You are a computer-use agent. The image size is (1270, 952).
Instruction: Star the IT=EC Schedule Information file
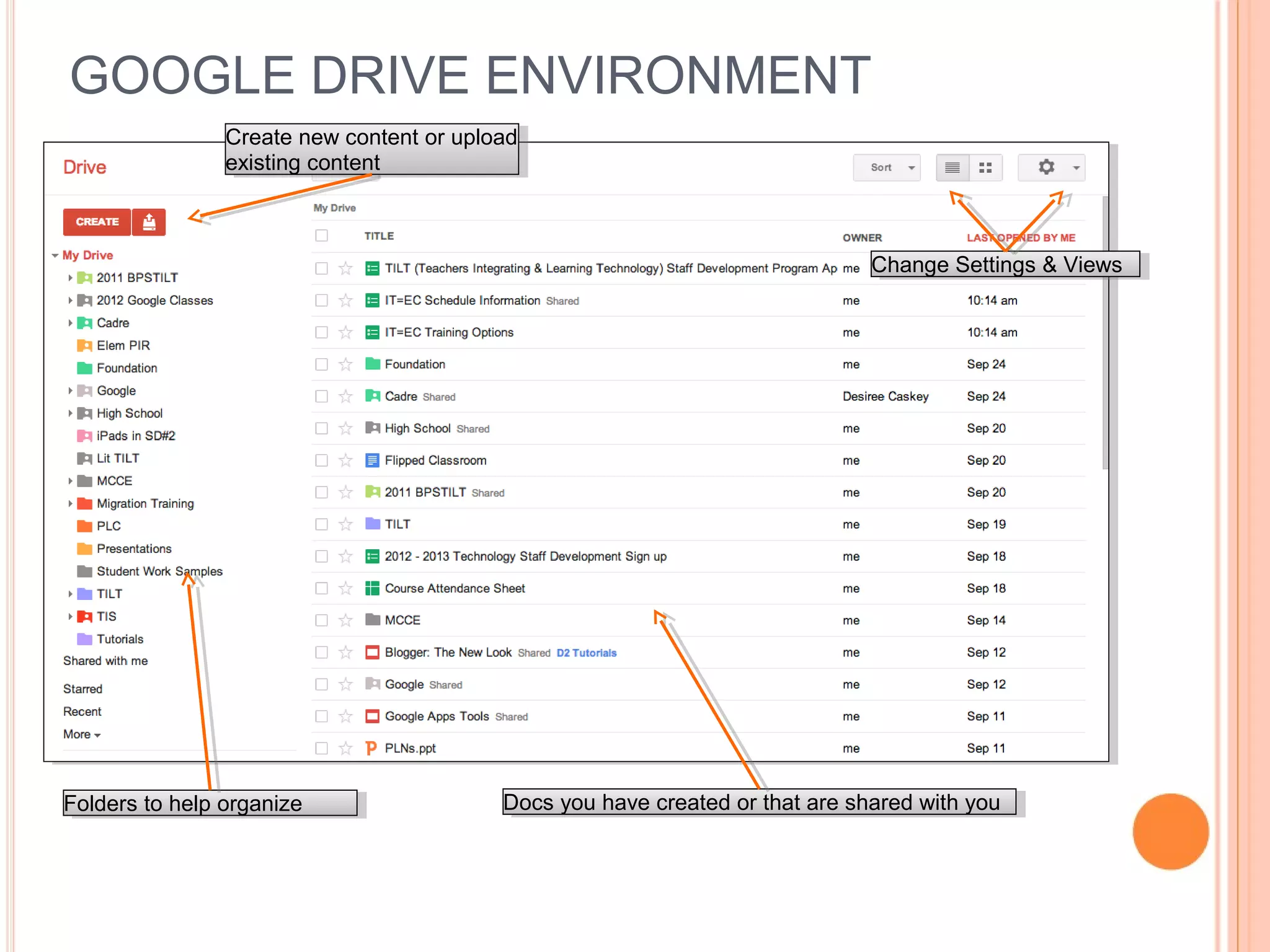click(345, 301)
